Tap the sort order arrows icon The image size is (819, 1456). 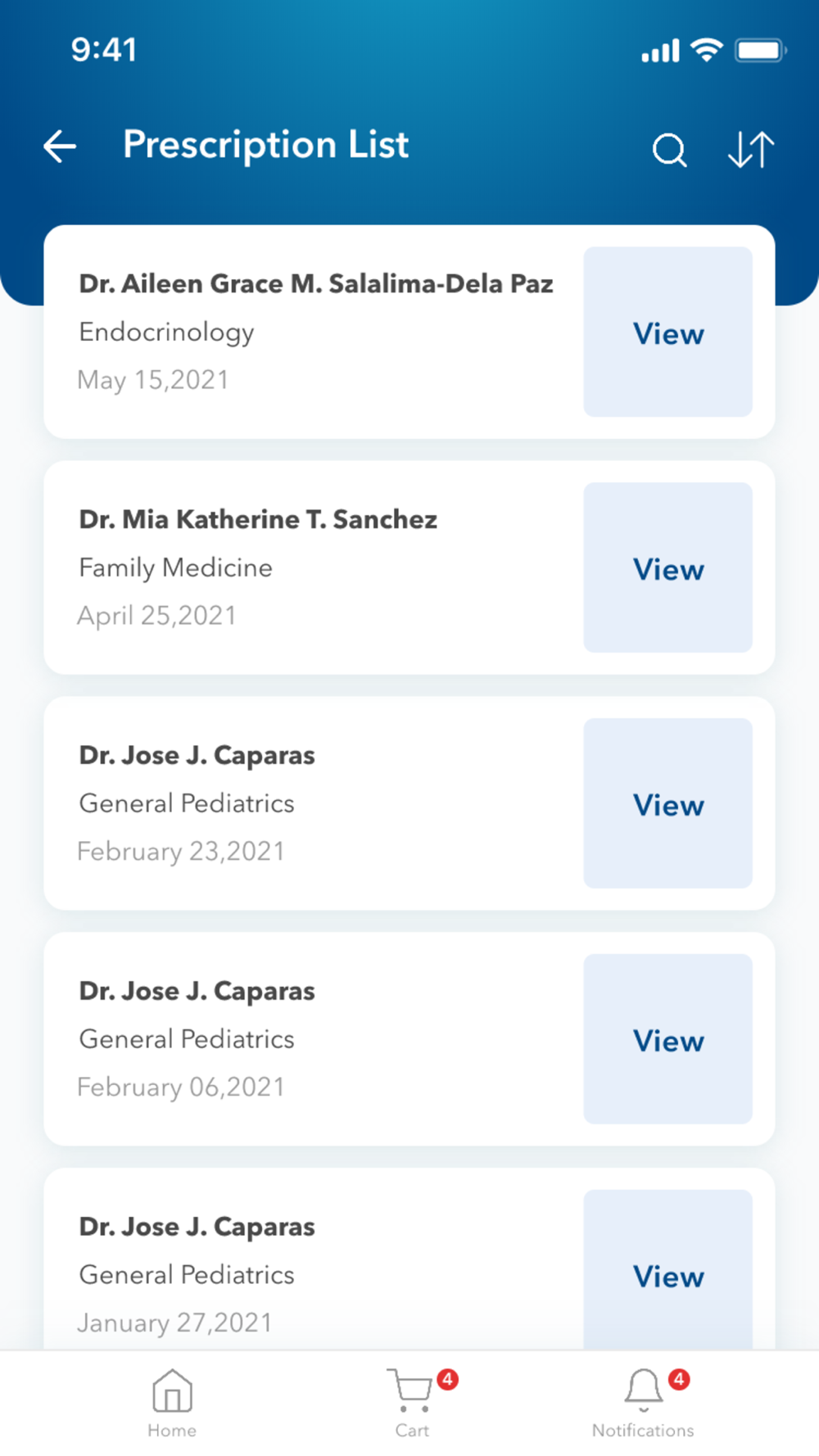(x=751, y=150)
